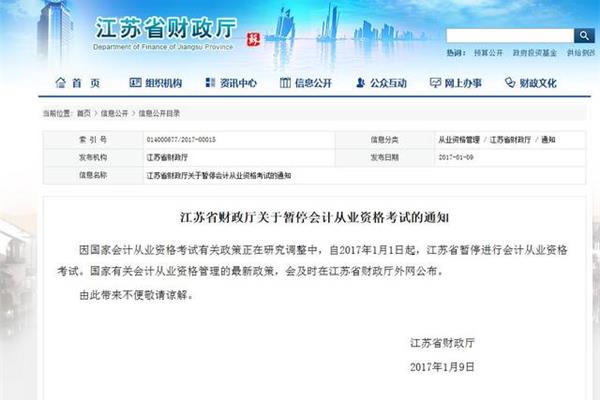The width and height of the screenshot is (600, 400).
Task: Open the 信息公开 navigation label
Action: pyautogui.click(x=313, y=83)
